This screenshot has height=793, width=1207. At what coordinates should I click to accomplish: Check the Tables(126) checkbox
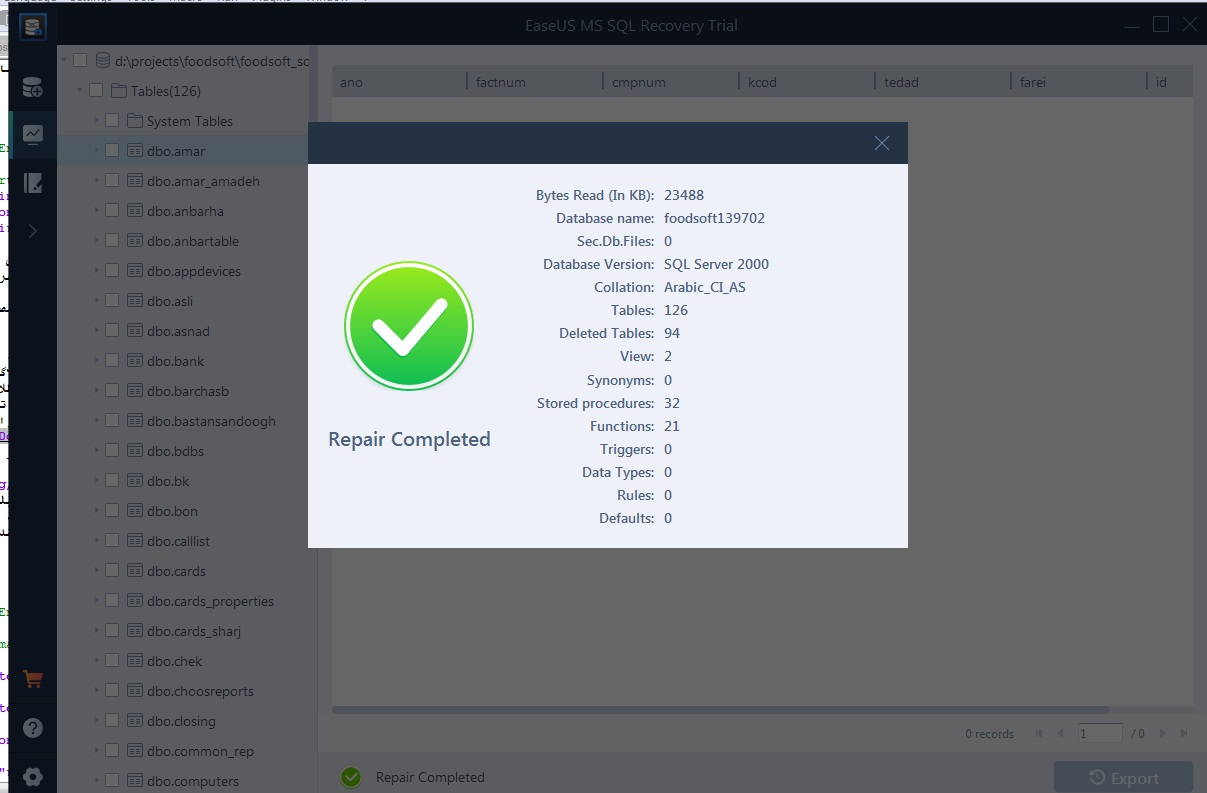96,91
